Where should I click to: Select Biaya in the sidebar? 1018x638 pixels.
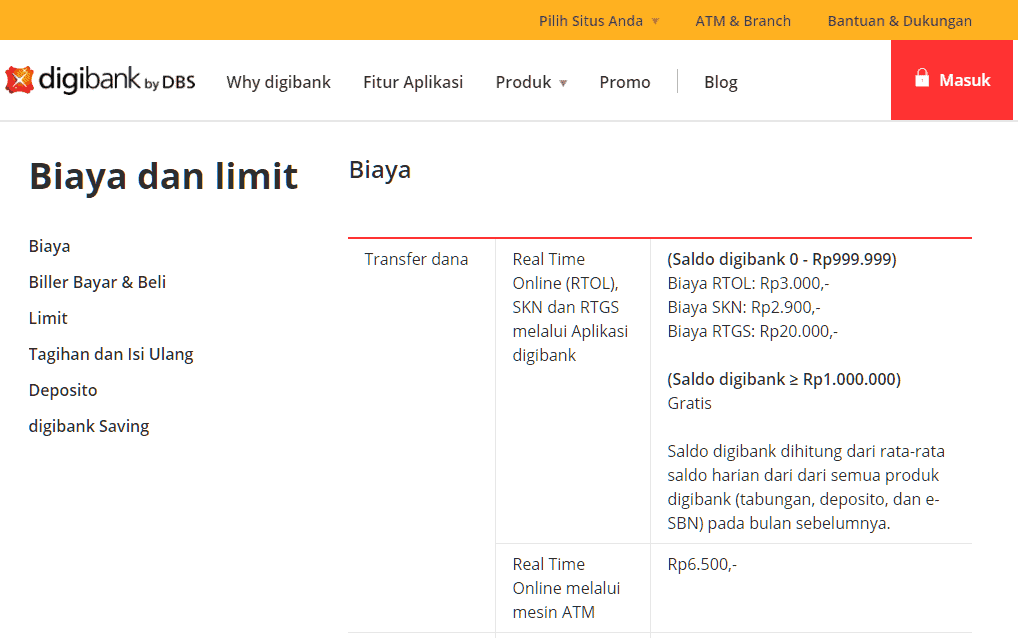[49, 245]
